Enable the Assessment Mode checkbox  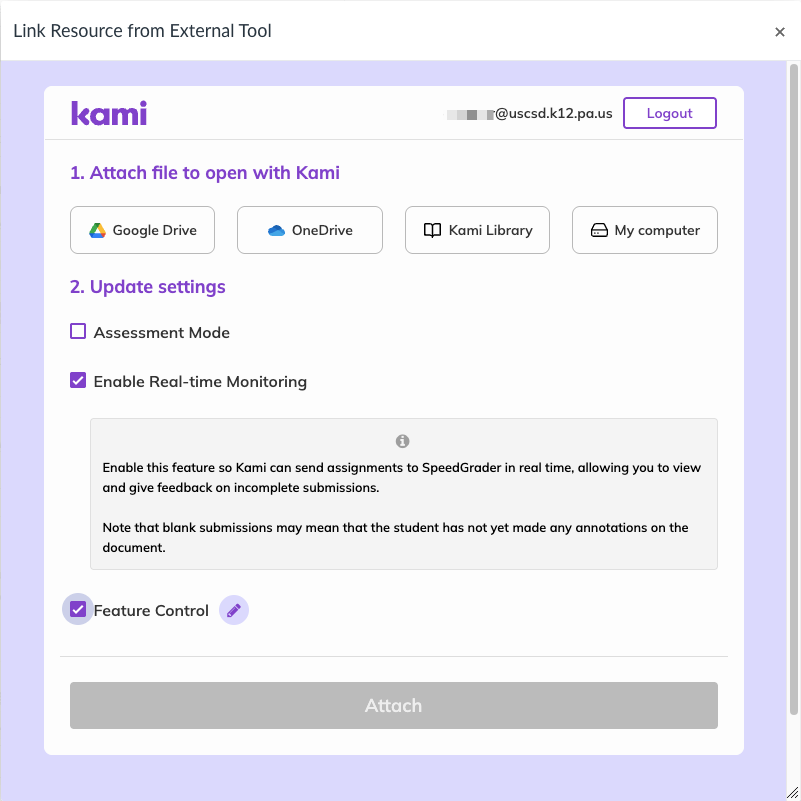[x=78, y=332]
